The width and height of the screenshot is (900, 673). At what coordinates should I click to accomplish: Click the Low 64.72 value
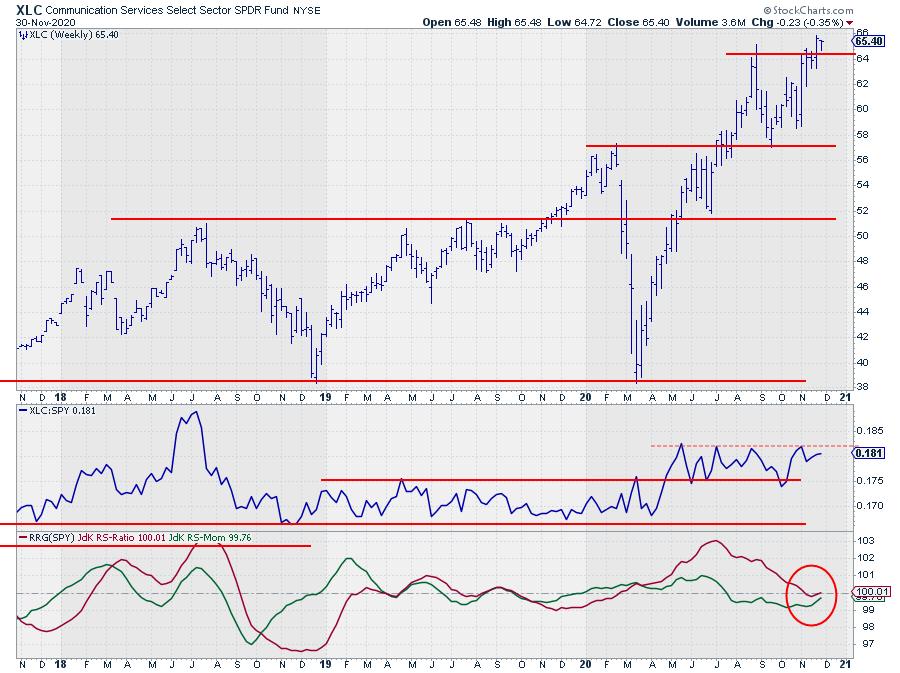coord(574,22)
